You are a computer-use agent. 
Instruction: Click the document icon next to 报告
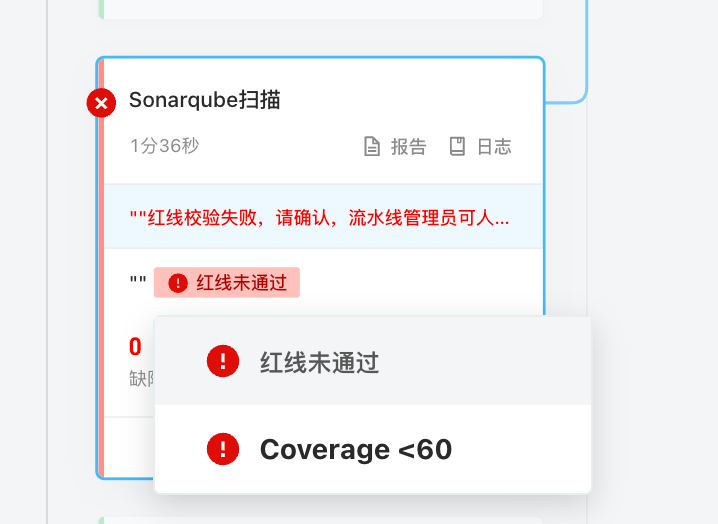pos(372,147)
